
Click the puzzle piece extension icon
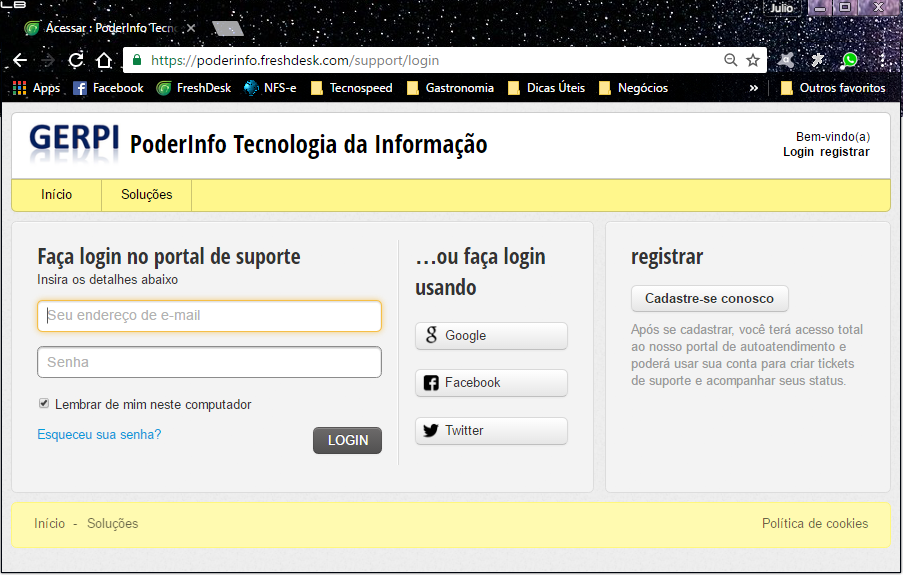[x=817, y=60]
